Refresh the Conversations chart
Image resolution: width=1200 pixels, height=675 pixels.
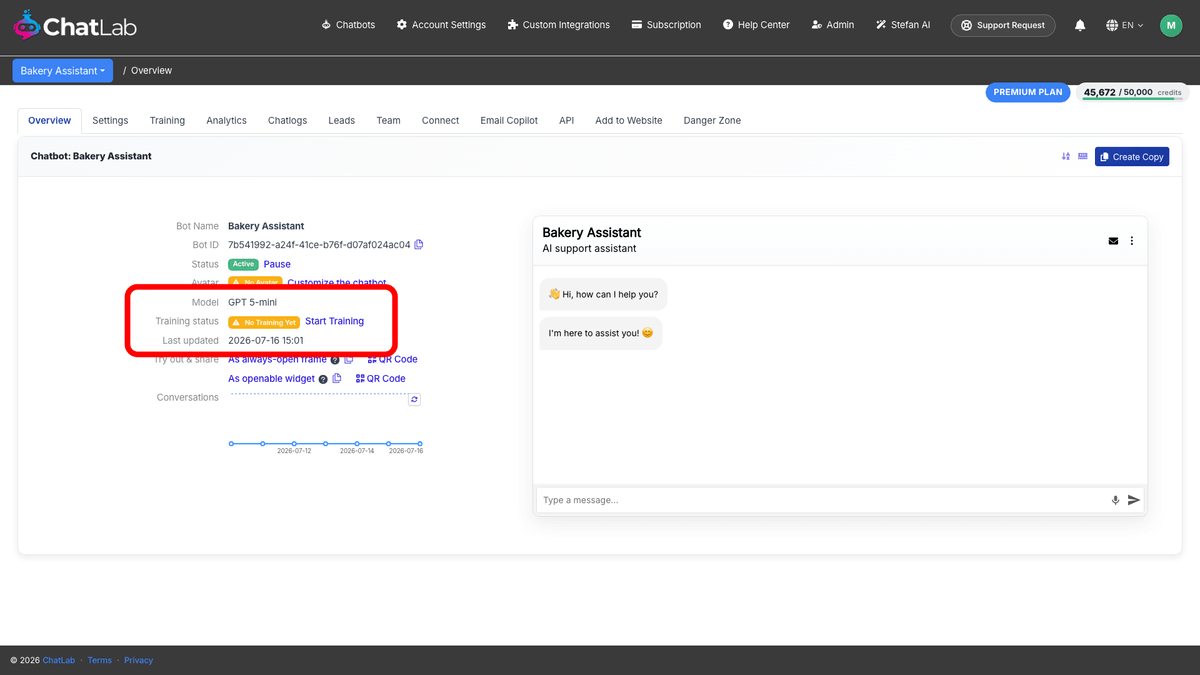coord(415,399)
